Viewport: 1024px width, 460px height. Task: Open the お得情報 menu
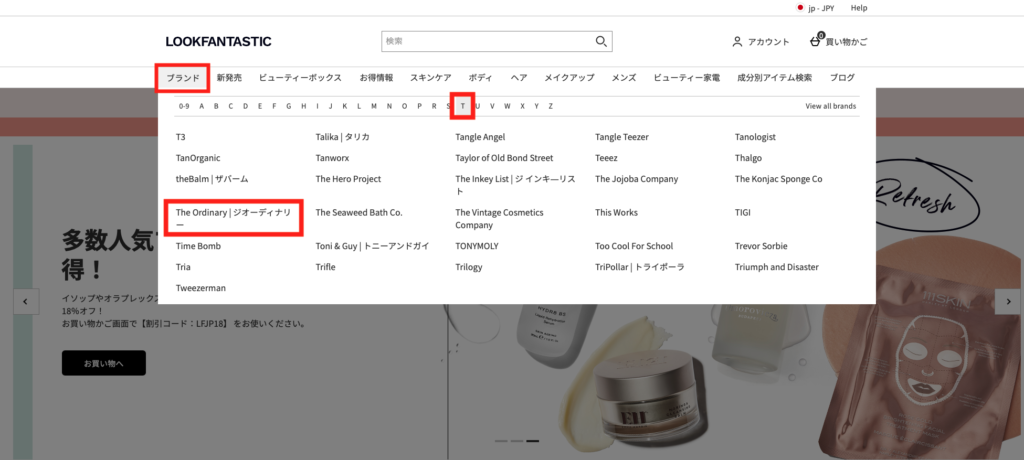[x=376, y=78]
